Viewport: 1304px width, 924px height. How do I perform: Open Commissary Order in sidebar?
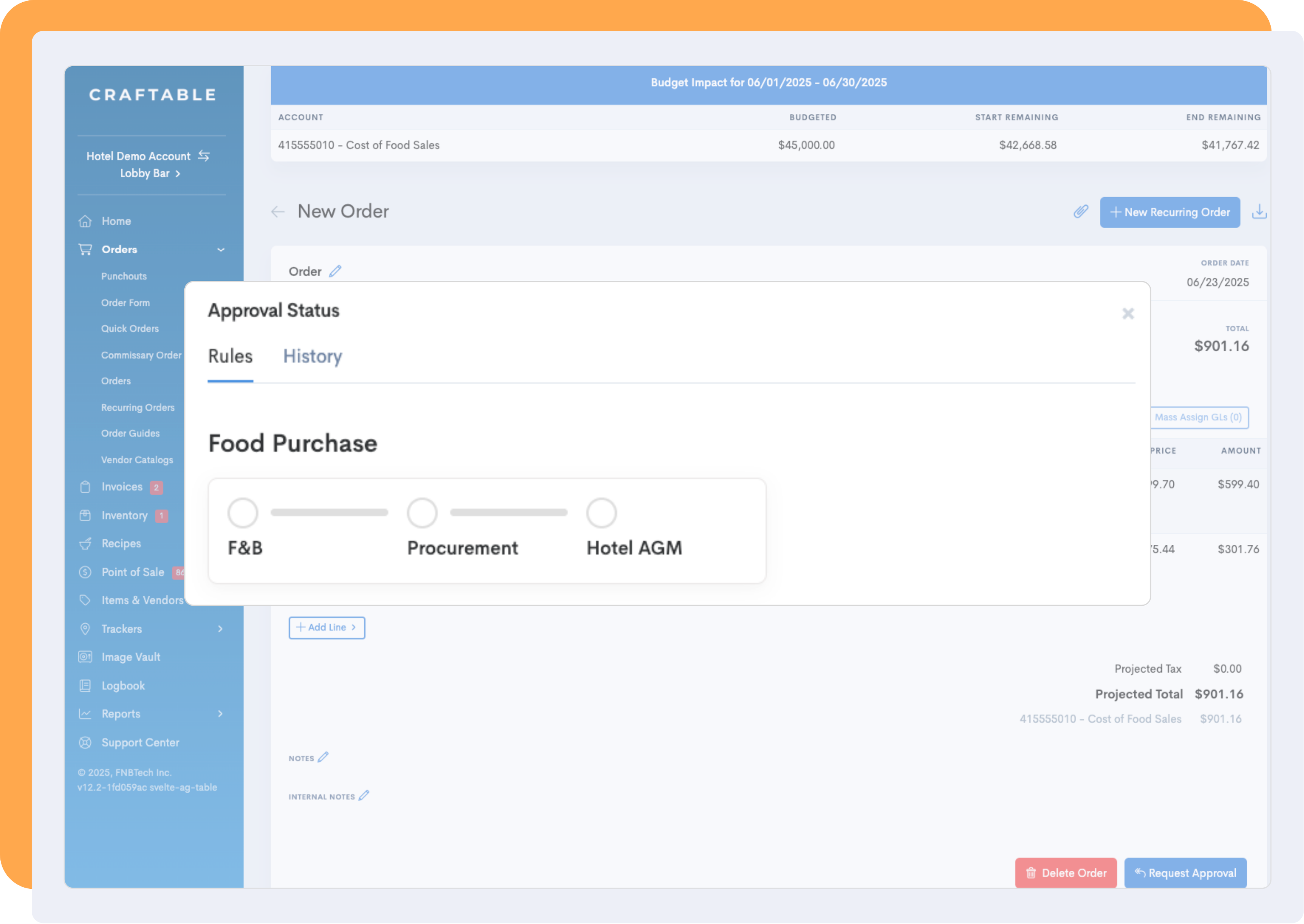141,355
